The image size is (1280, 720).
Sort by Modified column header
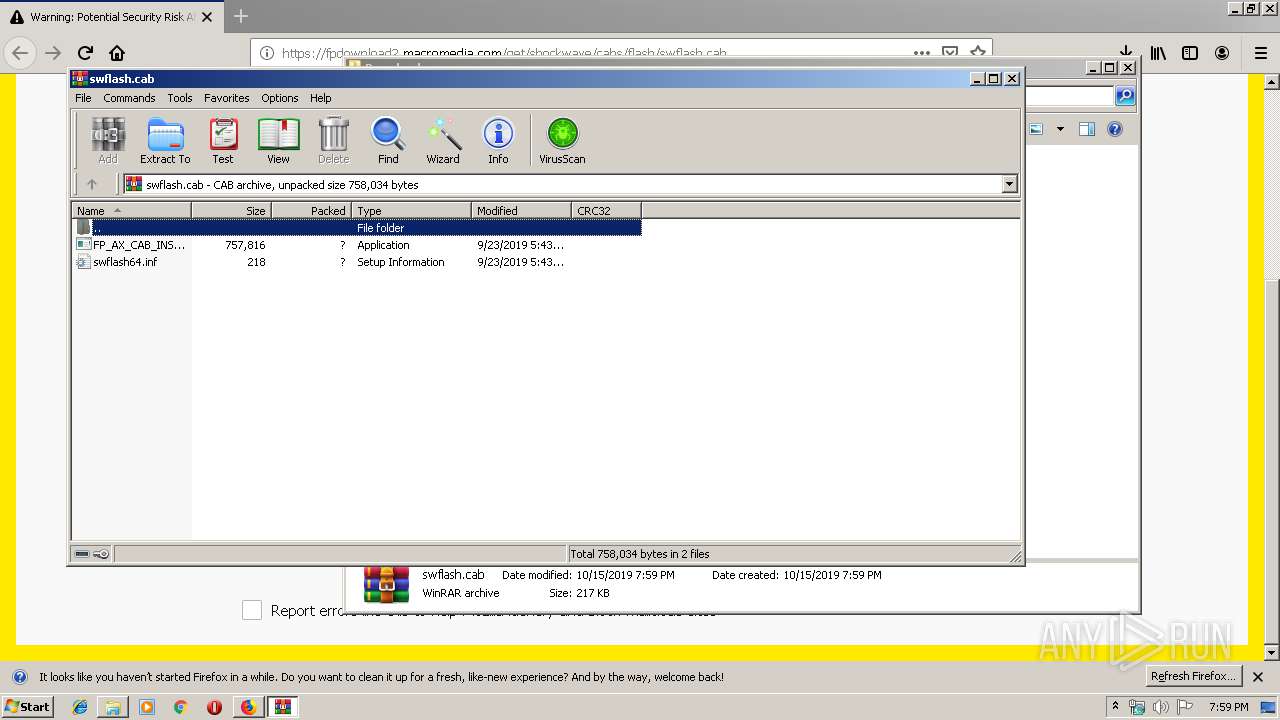521,211
